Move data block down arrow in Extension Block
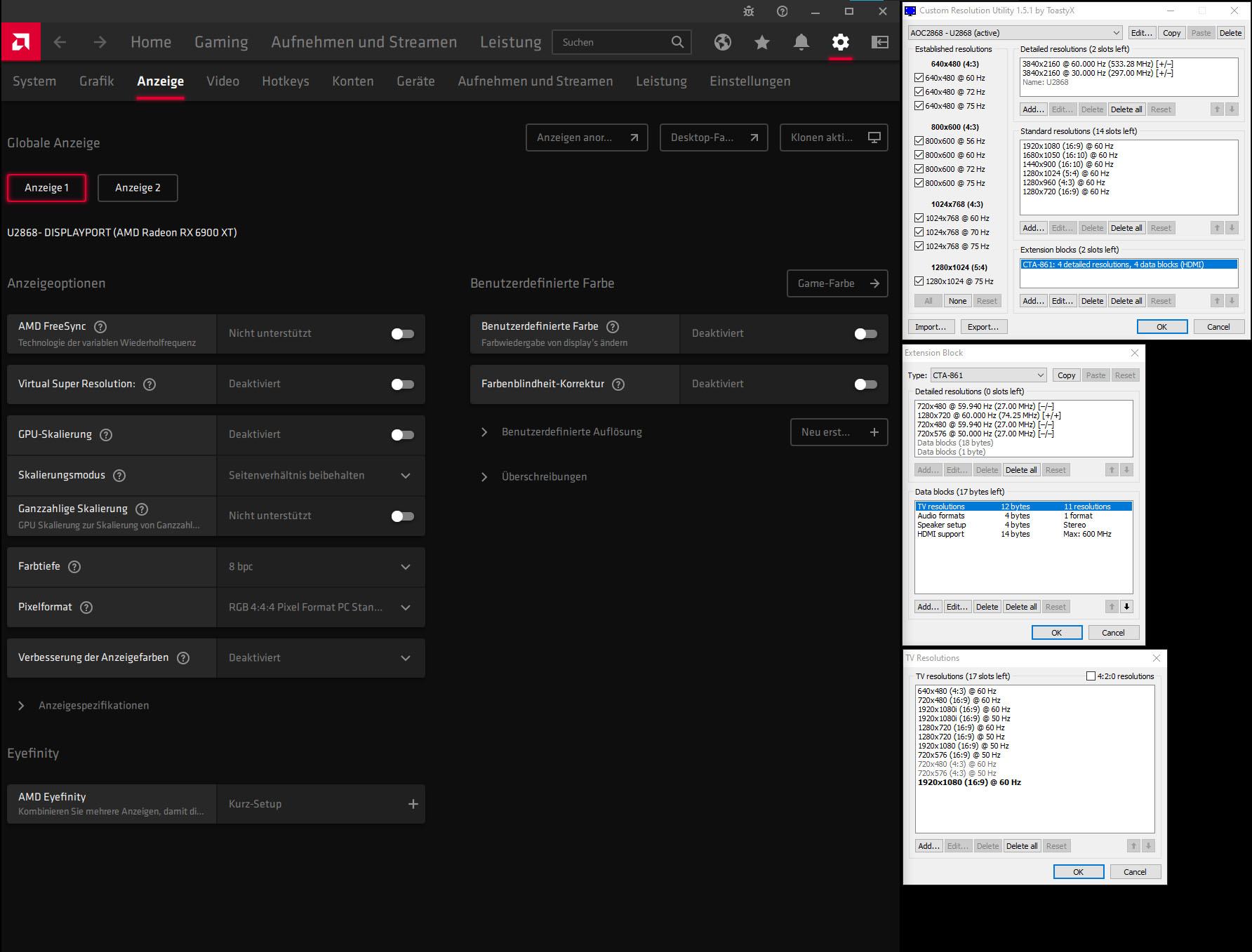The width and height of the screenshot is (1252, 952). click(x=1126, y=607)
